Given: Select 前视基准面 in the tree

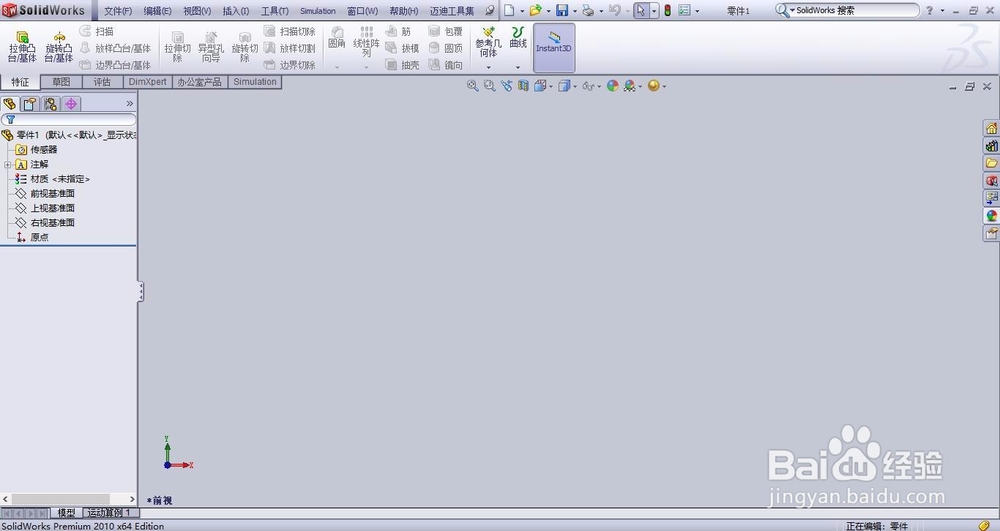Looking at the screenshot, I should [x=52, y=193].
